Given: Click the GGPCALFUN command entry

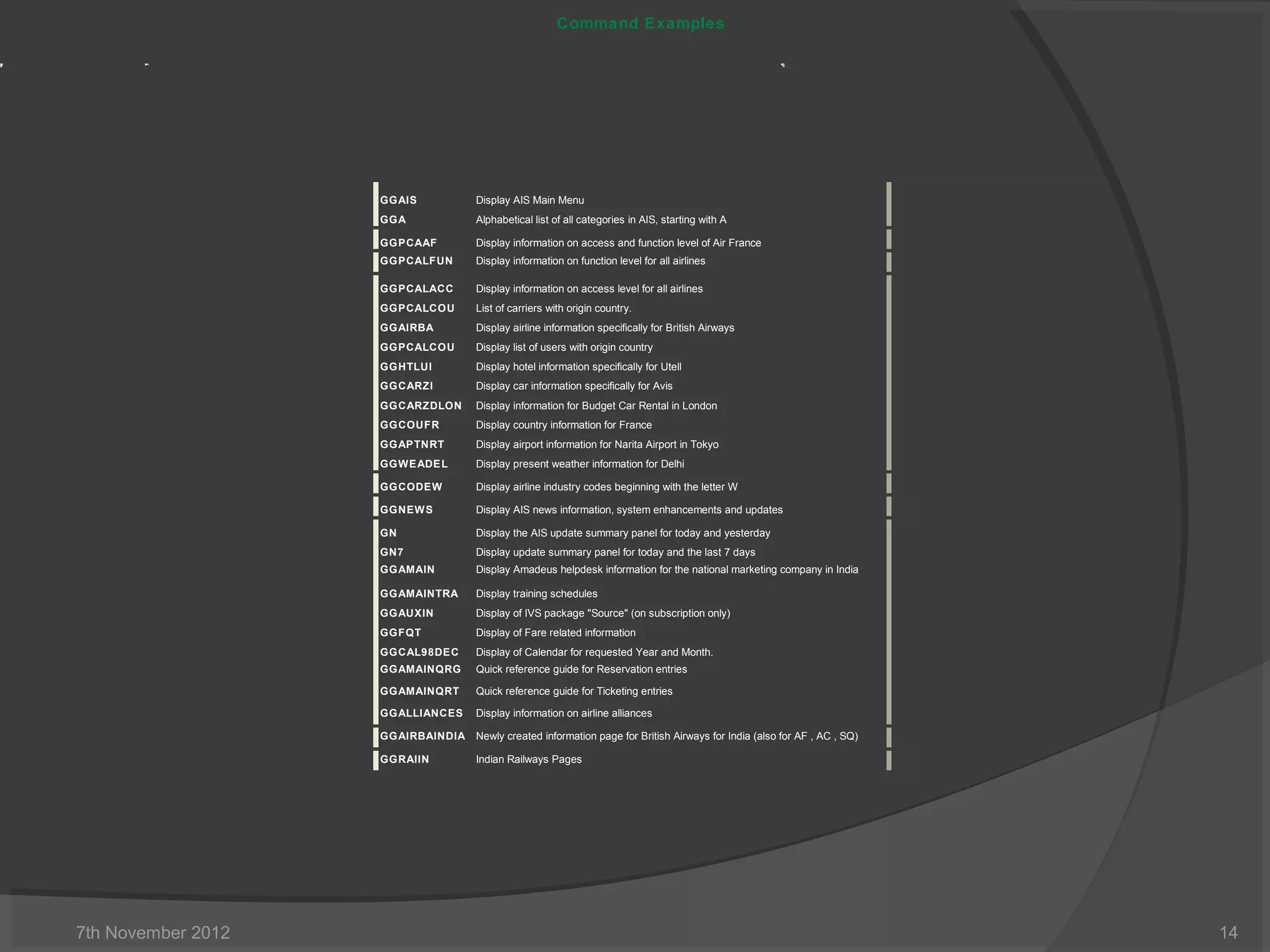Looking at the screenshot, I should (x=416, y=261).
